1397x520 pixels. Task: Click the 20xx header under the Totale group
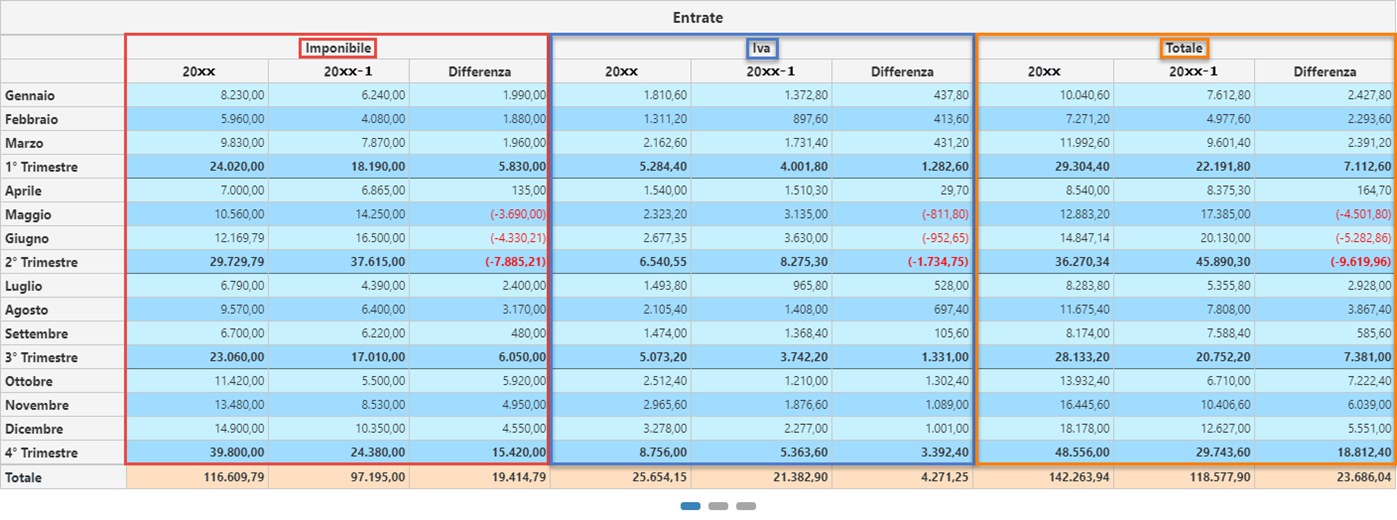coord(1044,72)
